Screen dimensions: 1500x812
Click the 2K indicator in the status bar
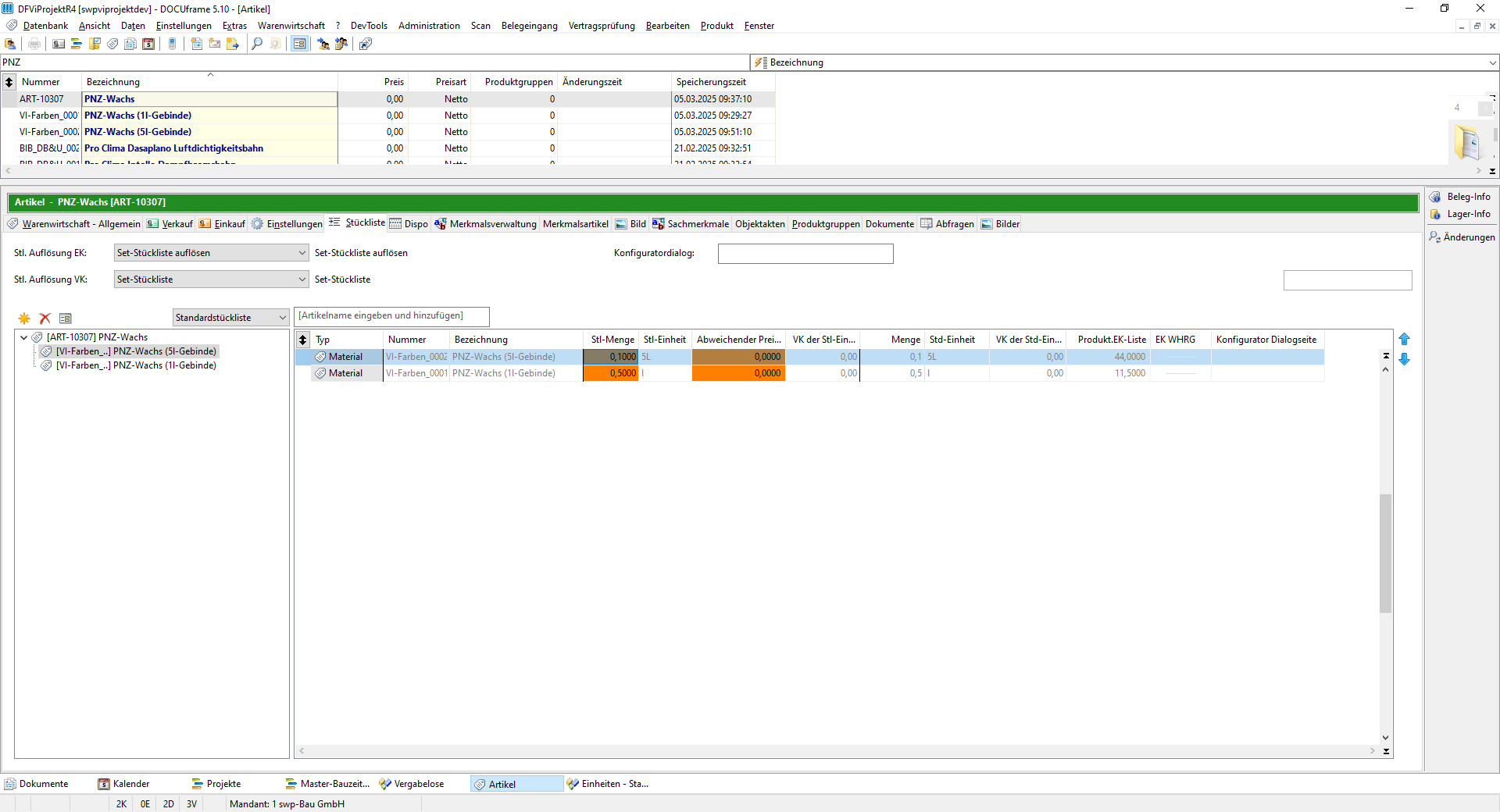point(121,804)
